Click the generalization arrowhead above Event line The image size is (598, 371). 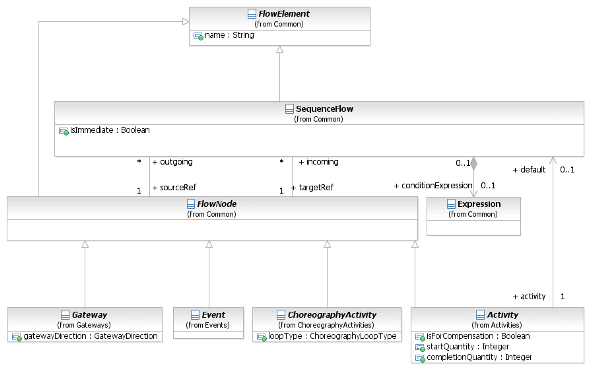[x=209, y=244]
